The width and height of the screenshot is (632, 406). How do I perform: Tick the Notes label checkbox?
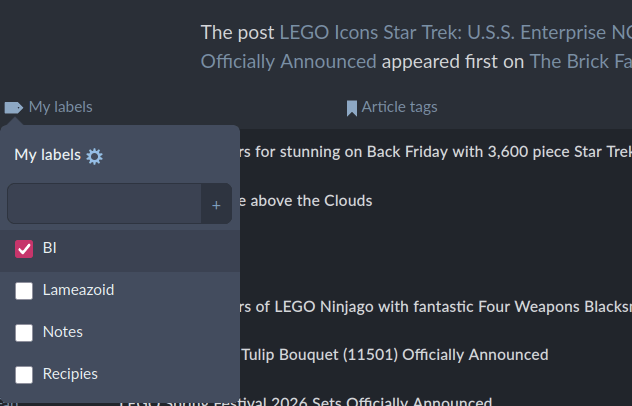click(x=25, y=332)
